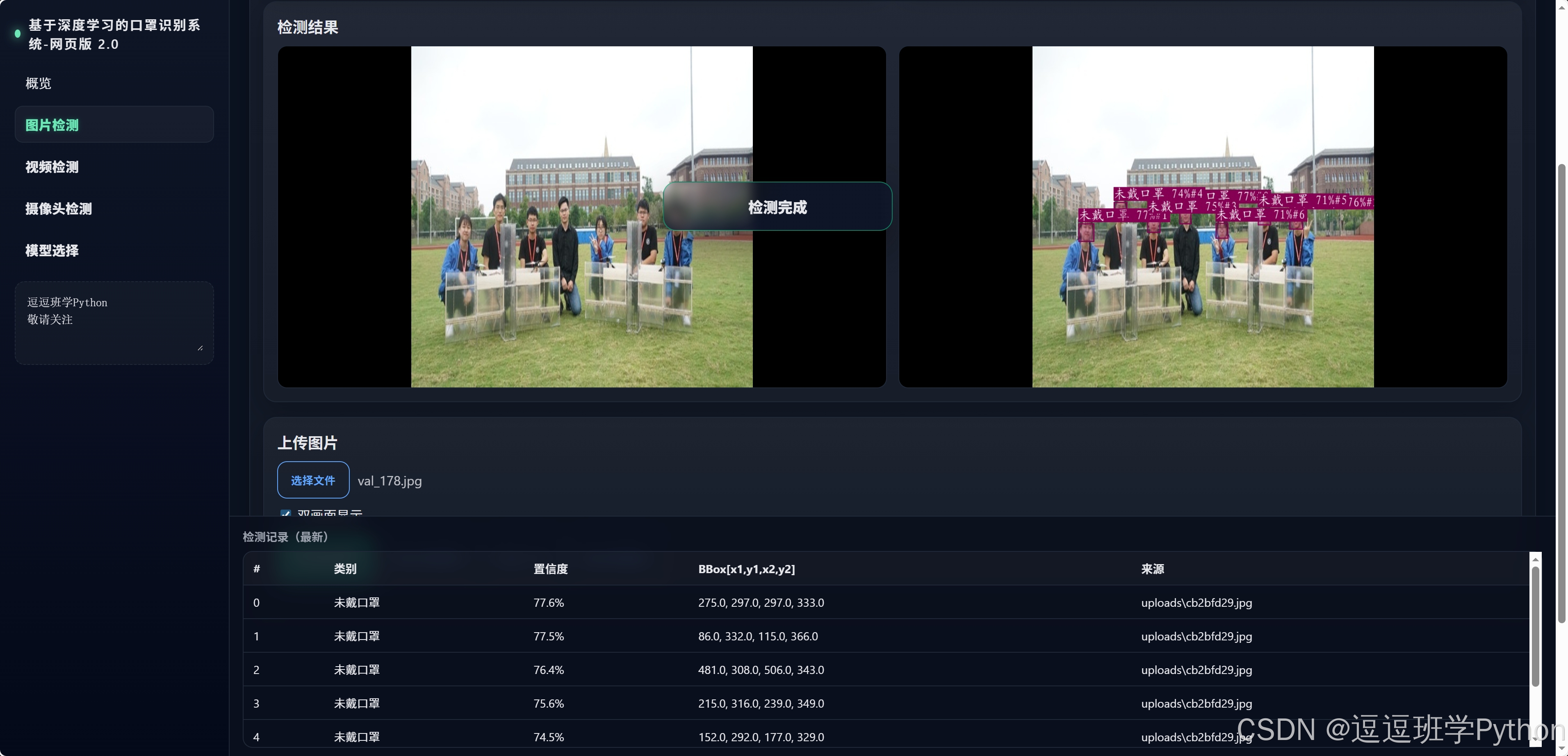
Task: Click the annotated detection result image
Action: tap(1202, 292)
